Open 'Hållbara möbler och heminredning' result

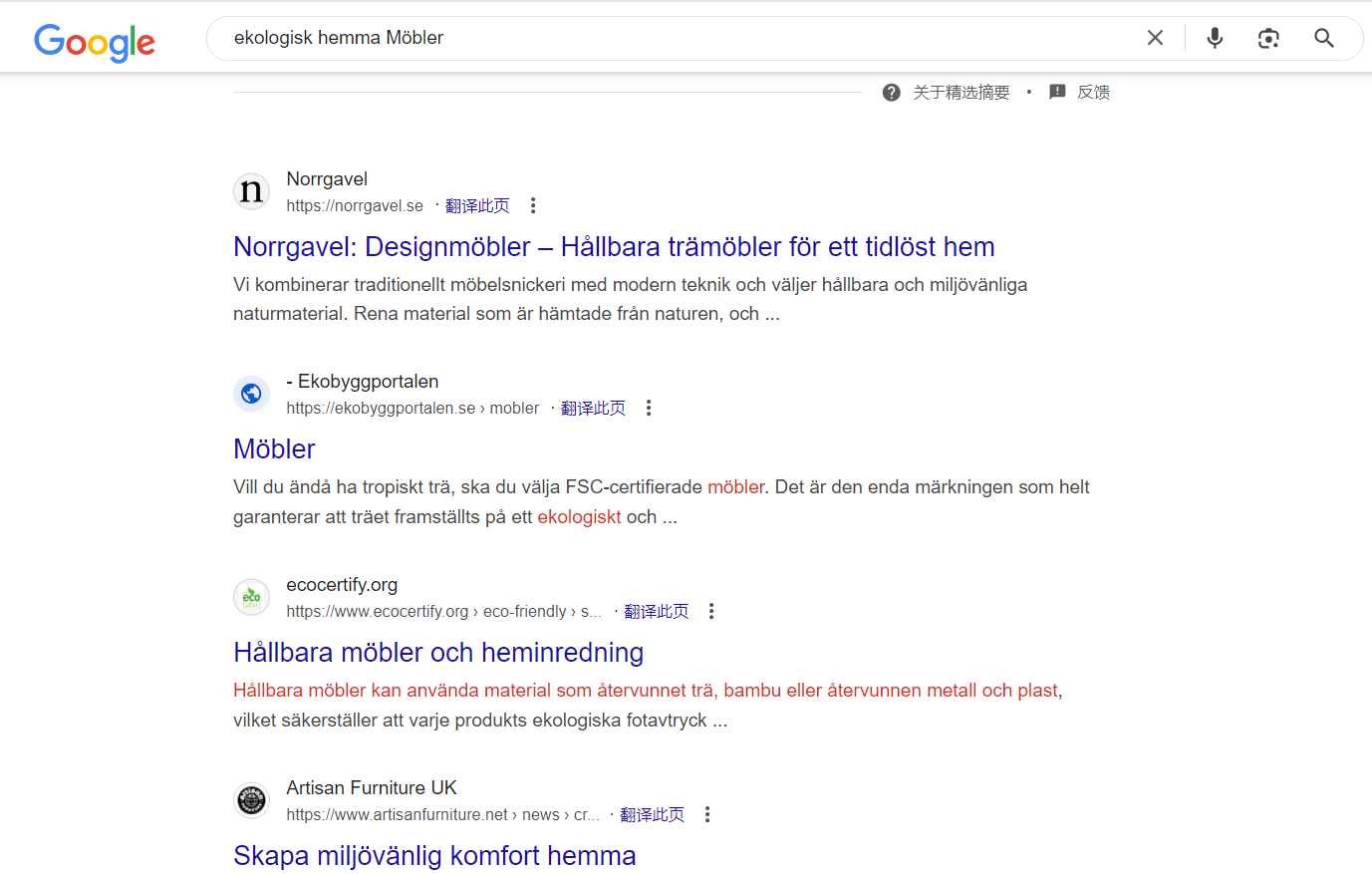438,653
